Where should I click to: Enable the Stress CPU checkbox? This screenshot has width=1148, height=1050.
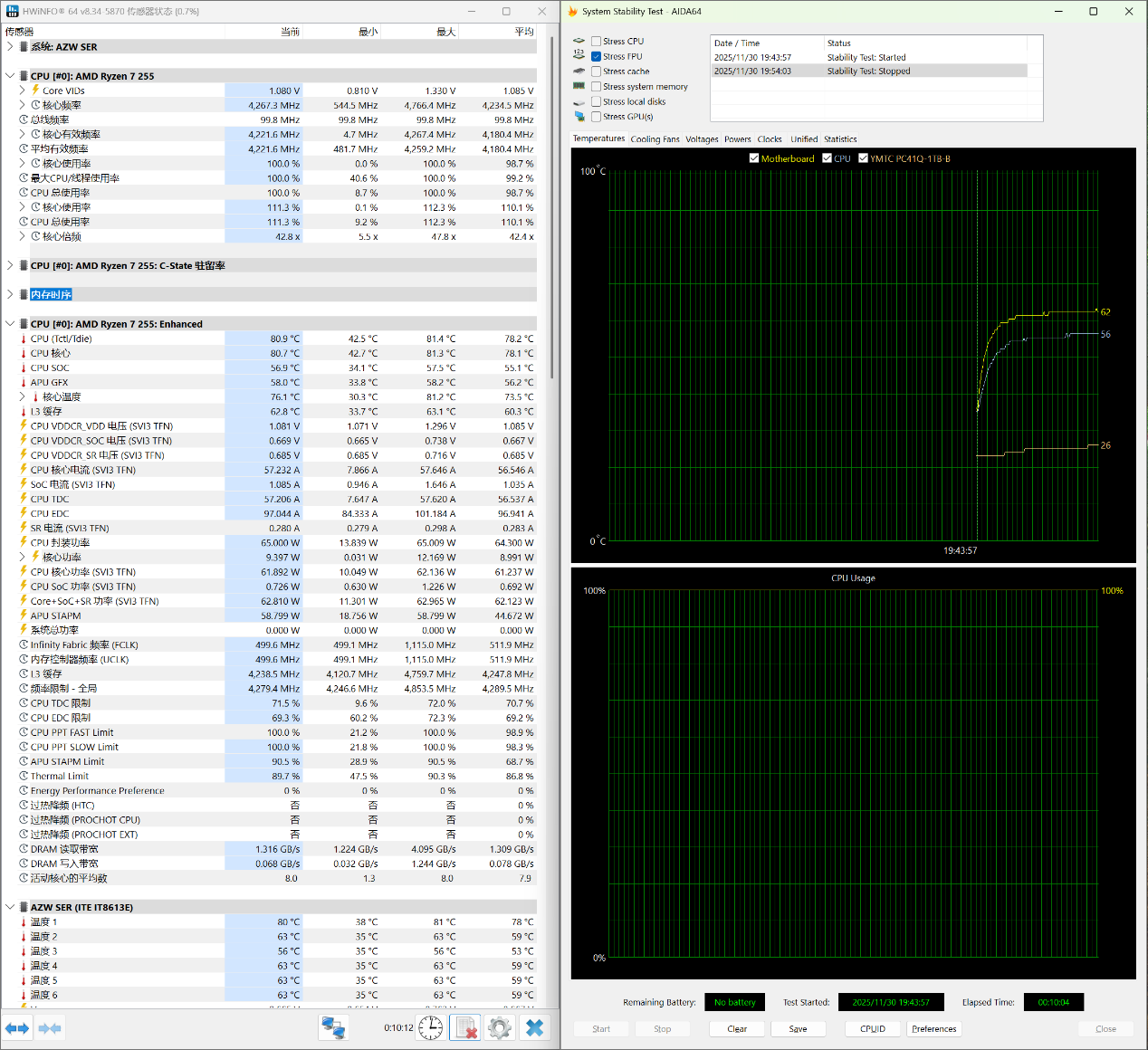click(x=597, y=42)
